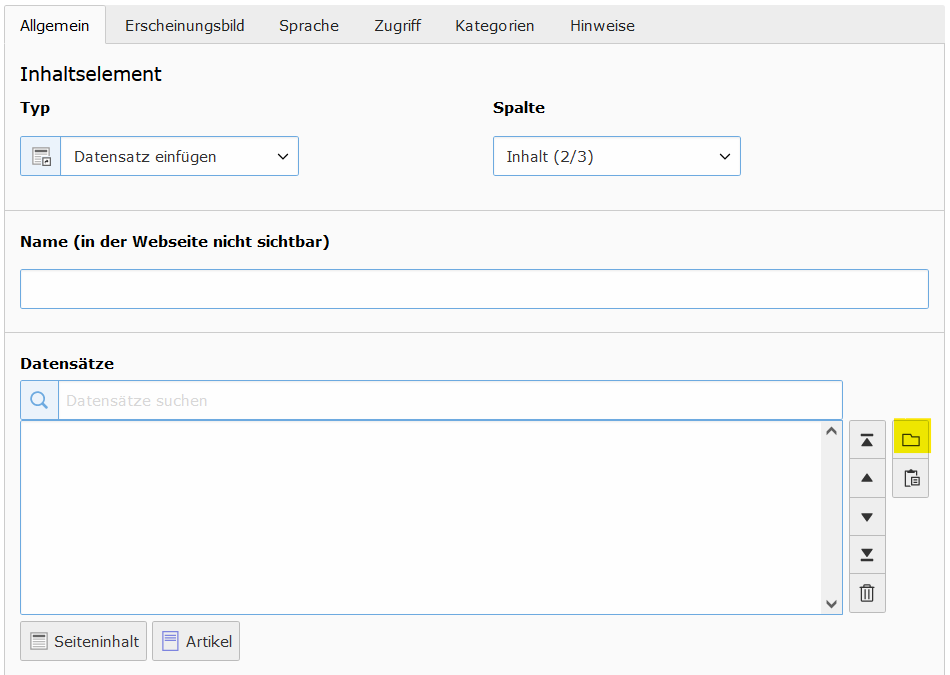950x675 pixels.
Task: Open the Spalte dropdown Inhalt (2/3)
Action: [x=617, y=156]
